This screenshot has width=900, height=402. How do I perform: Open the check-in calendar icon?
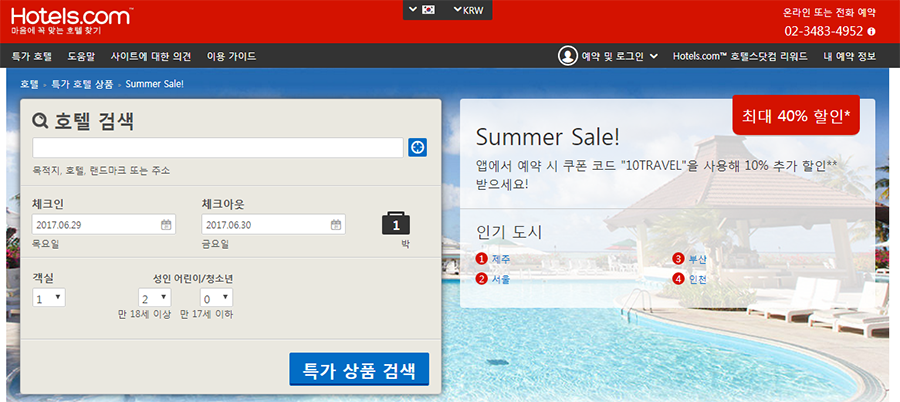click(166, 225)
